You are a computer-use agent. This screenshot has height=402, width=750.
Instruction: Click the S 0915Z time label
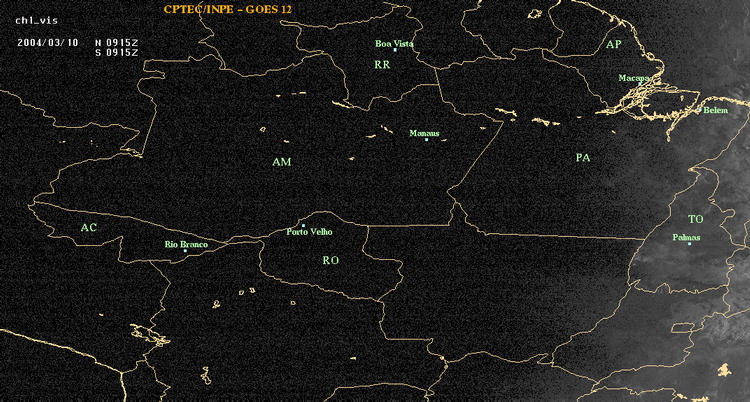tap(117, 53)
